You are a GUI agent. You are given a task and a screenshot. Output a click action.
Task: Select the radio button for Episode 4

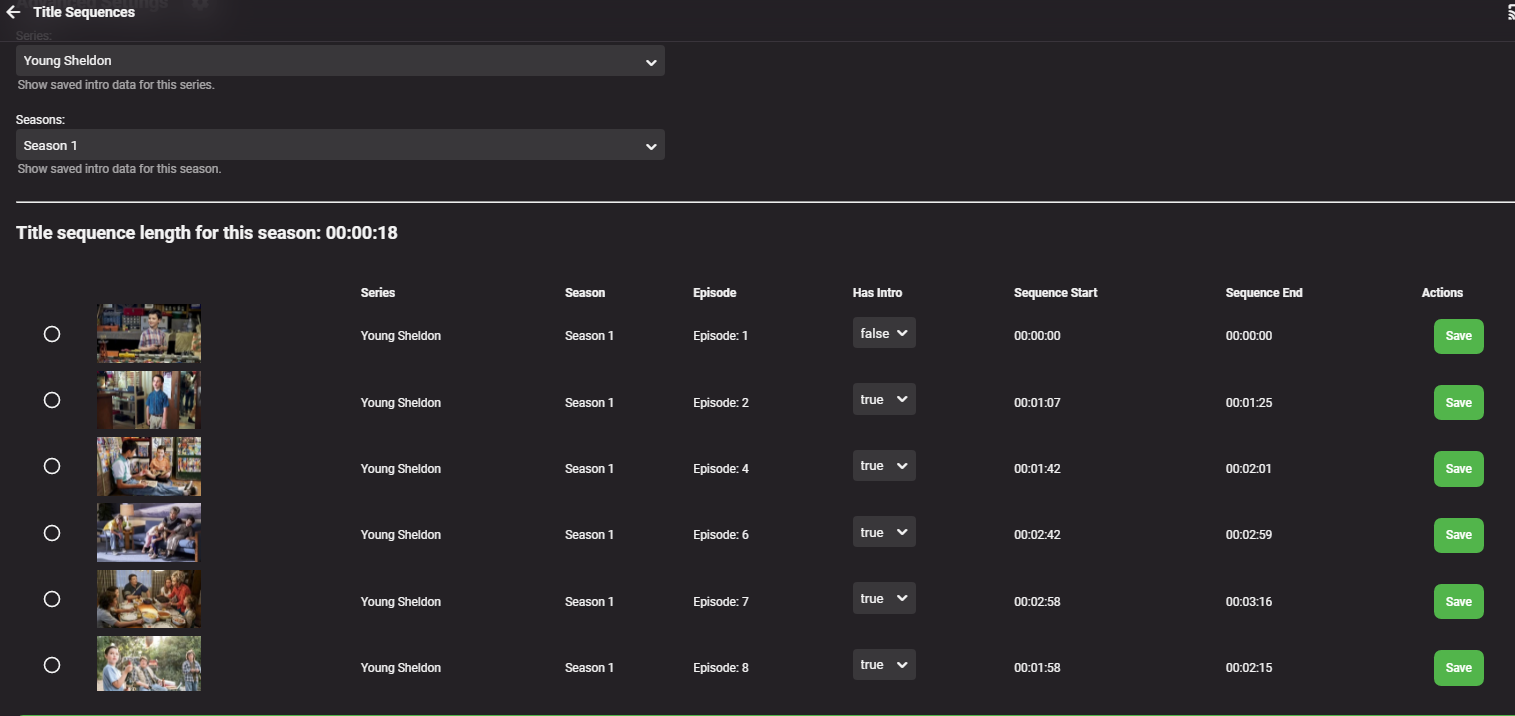pos(52,466)
